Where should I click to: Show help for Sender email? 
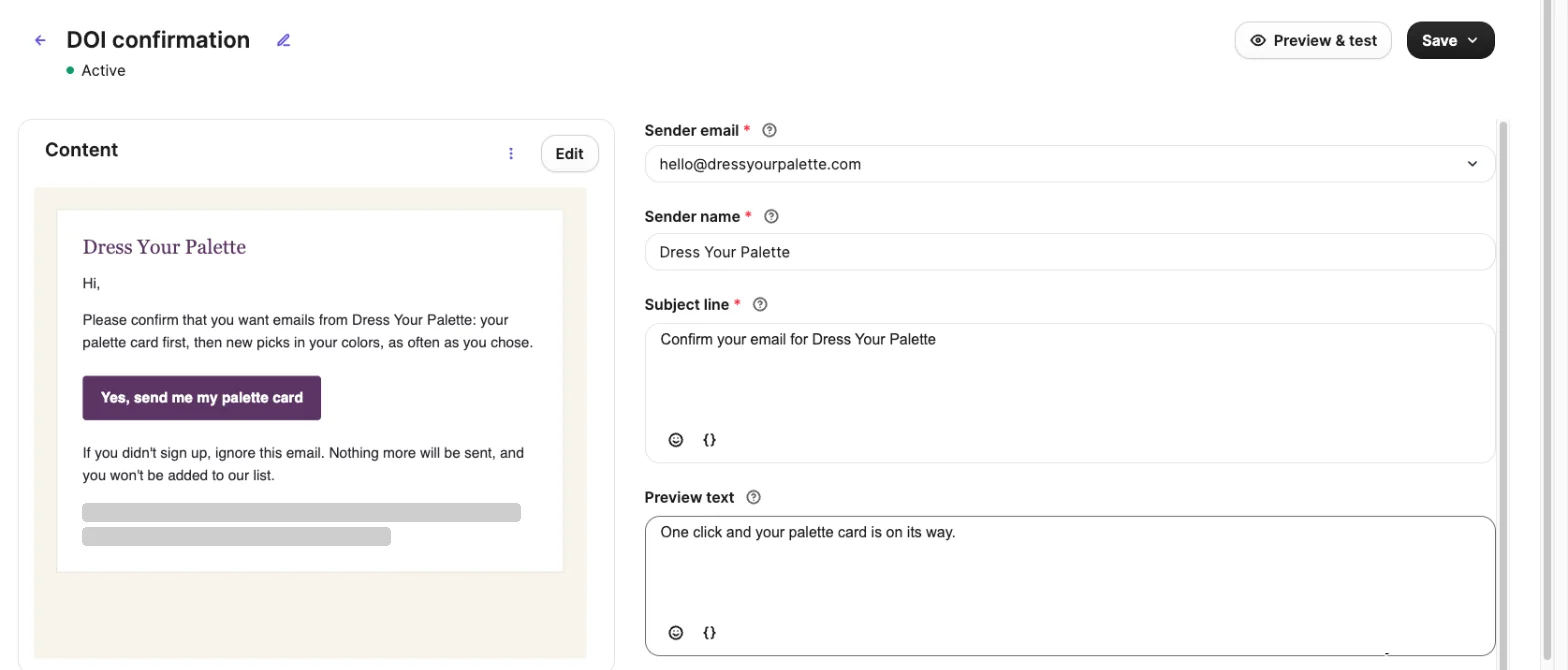769,130
